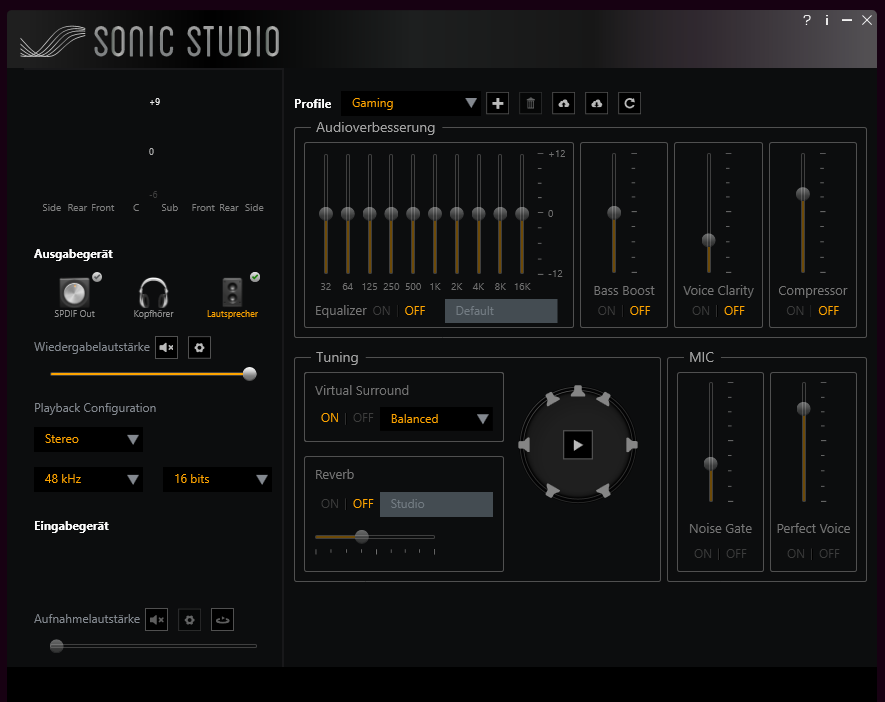Turn Reverb ON
Image resolution: width=885 pixels, height=702 pixels.
(330, 504)
